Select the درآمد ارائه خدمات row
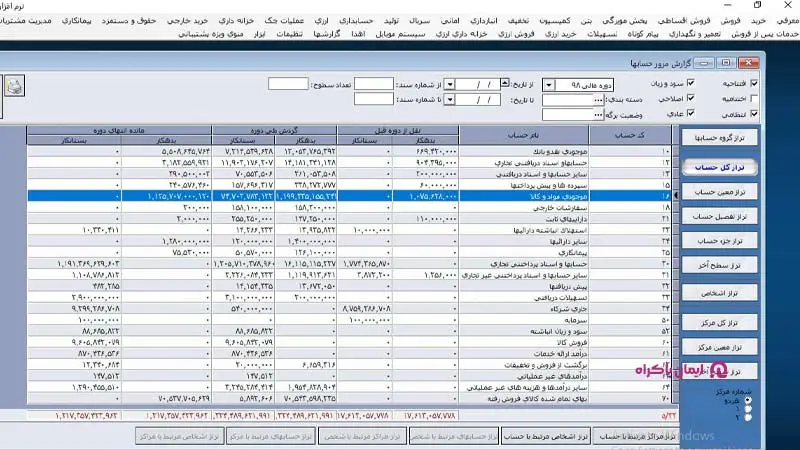The height and width of the screenshot is (450, 800). click(349, 354)
